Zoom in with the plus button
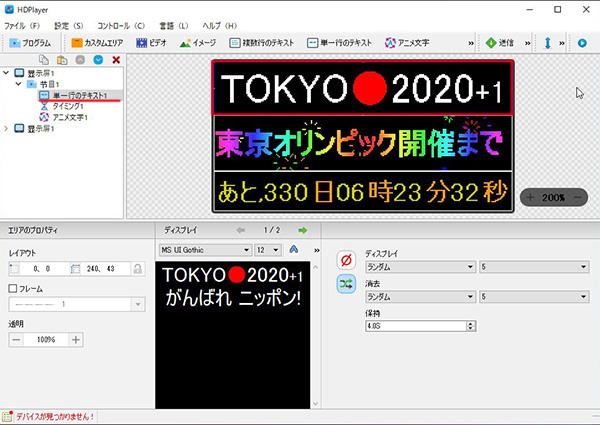 point(530,197)
